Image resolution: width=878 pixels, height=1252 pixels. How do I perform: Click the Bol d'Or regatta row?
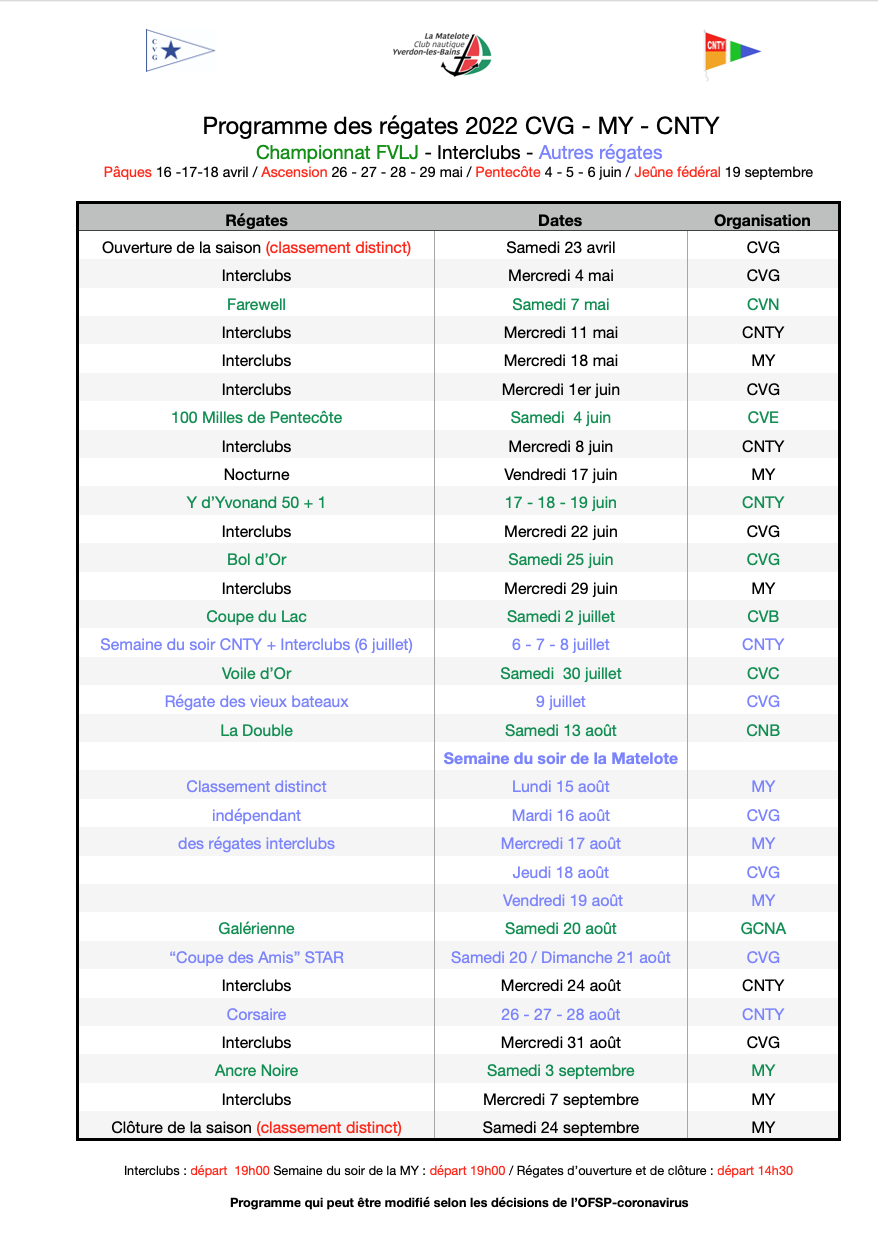[458, 559]
